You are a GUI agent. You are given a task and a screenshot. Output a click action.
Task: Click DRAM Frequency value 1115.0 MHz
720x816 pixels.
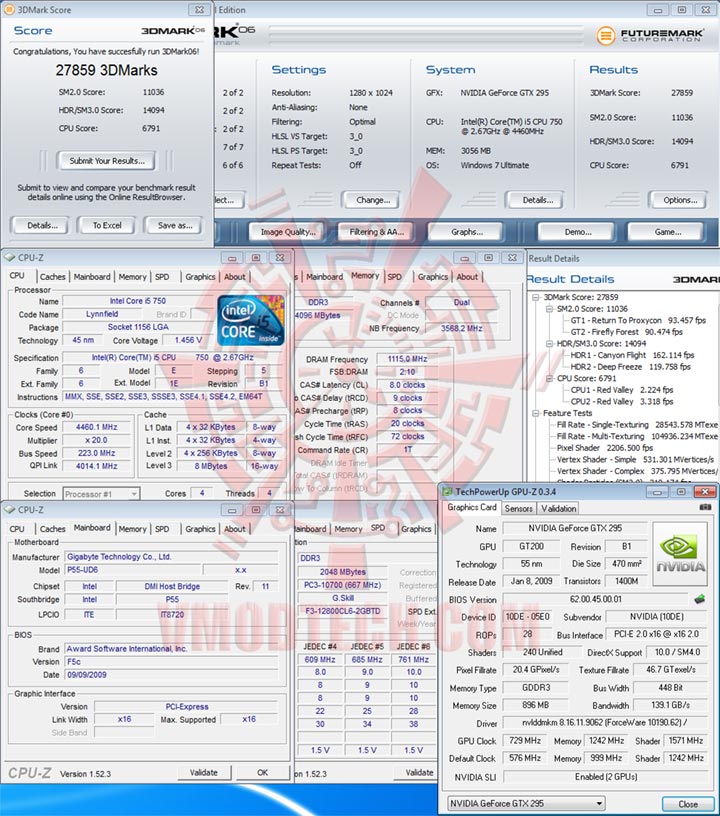click(407, 359)
